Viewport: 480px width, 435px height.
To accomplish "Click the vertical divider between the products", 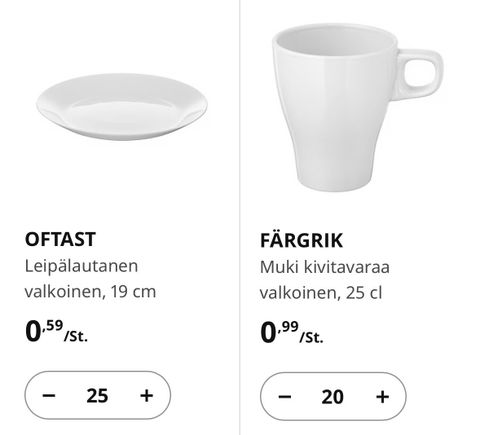I will [239, 217].
